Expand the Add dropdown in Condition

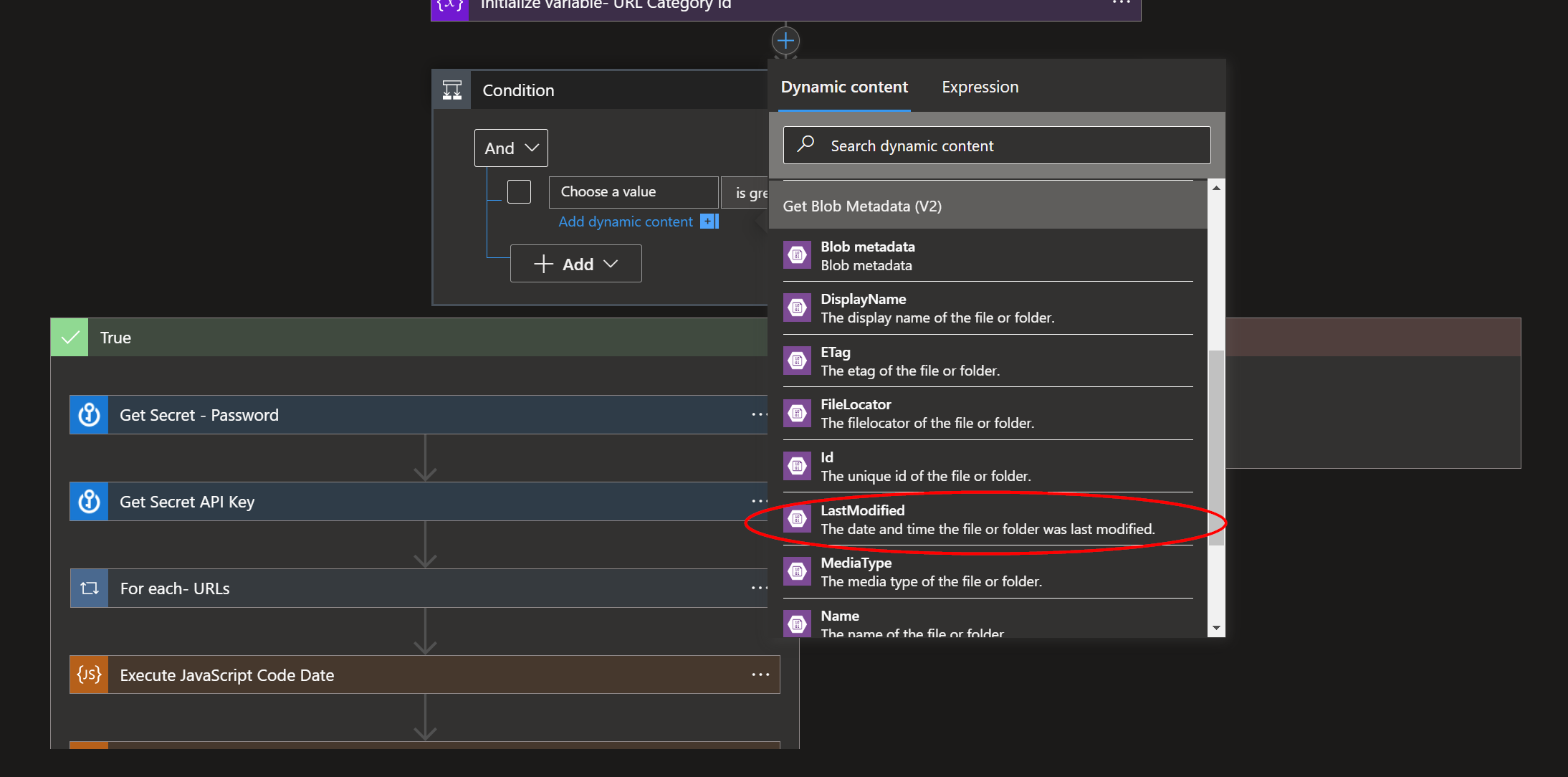point(576,264)
